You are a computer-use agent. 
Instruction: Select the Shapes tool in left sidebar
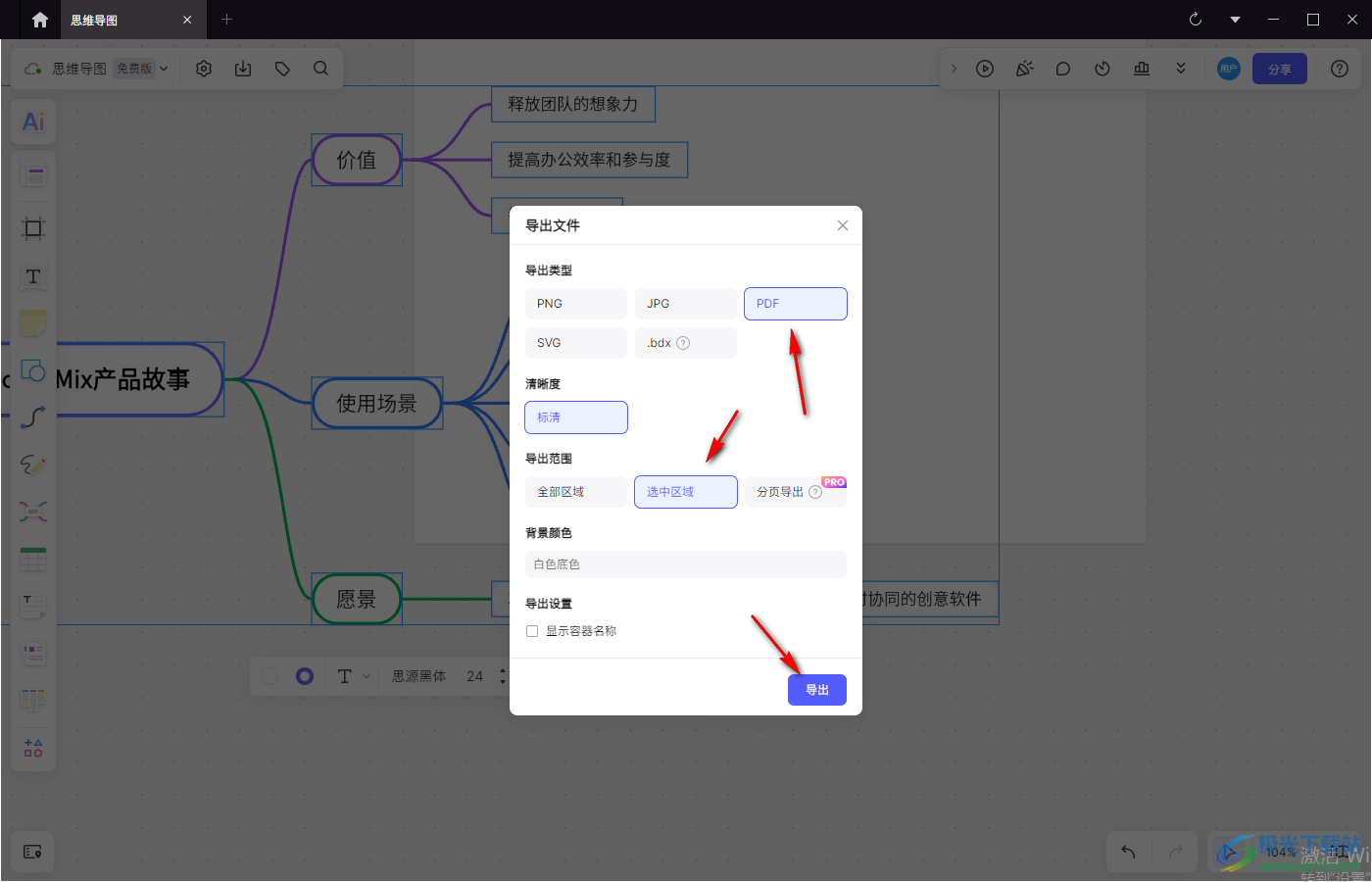pyautogui.click(x=33, y=371)
